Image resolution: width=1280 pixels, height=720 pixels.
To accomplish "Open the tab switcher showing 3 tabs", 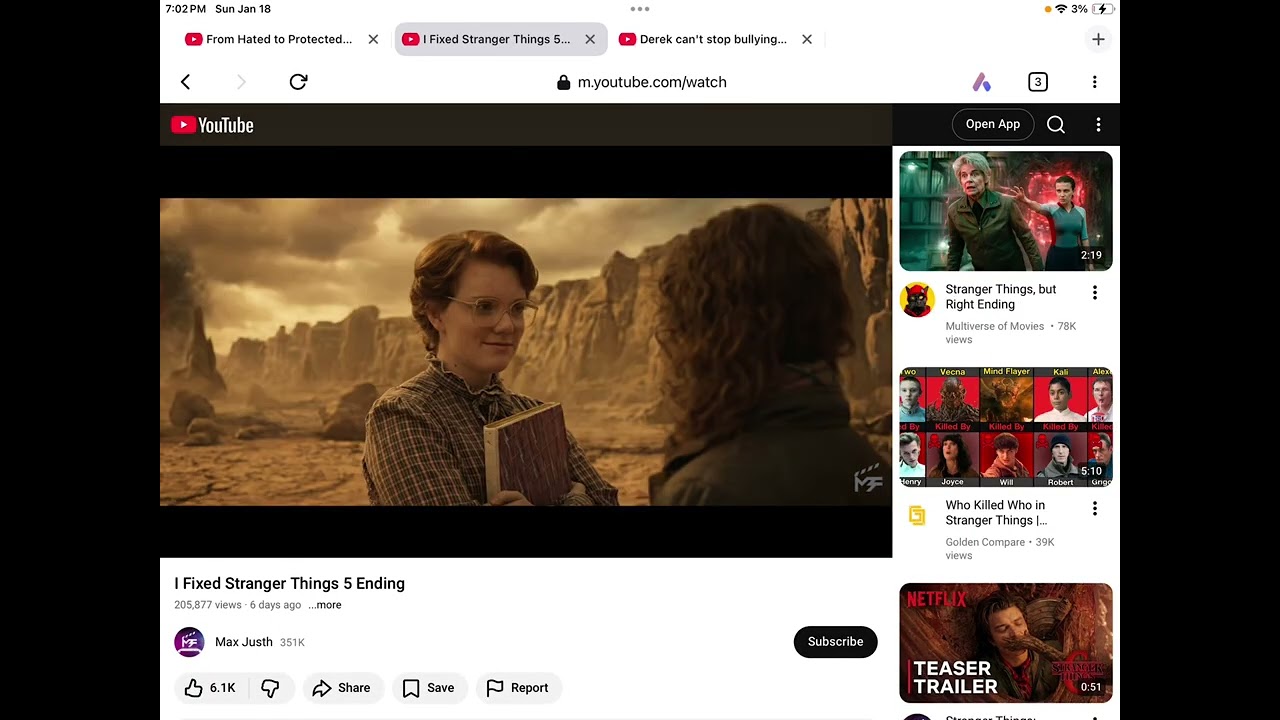I will [x=1038, y=82].
